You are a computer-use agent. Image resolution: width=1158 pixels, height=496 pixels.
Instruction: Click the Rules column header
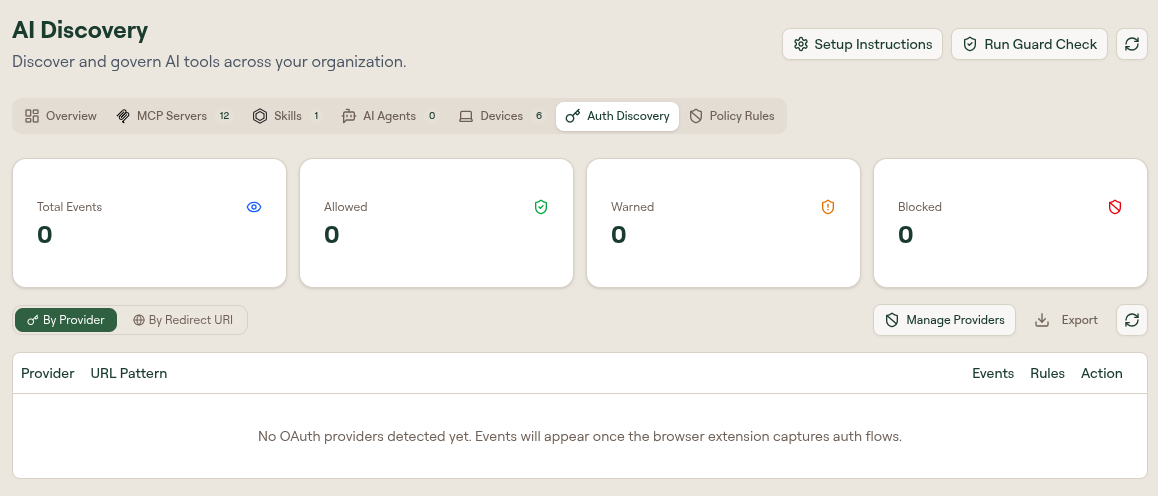click(1047, 373)
